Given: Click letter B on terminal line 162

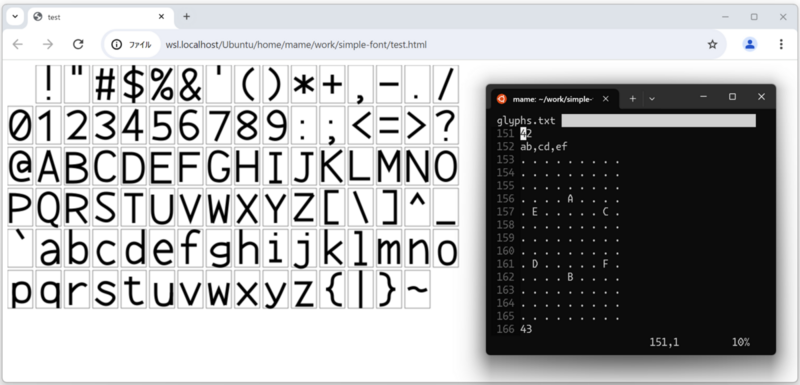Looking at the screenshot, I should pyautogui.click(x=570, y=277).
